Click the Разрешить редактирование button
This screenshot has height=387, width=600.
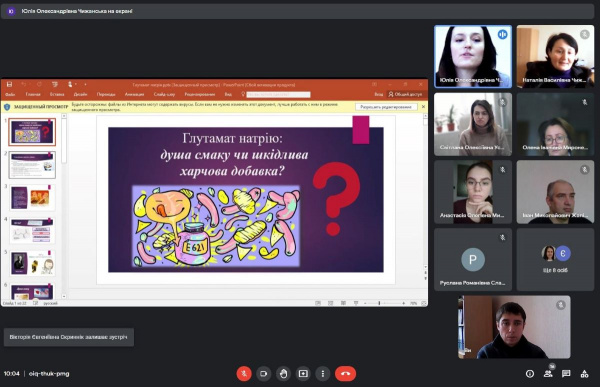[x=386, y=107]
